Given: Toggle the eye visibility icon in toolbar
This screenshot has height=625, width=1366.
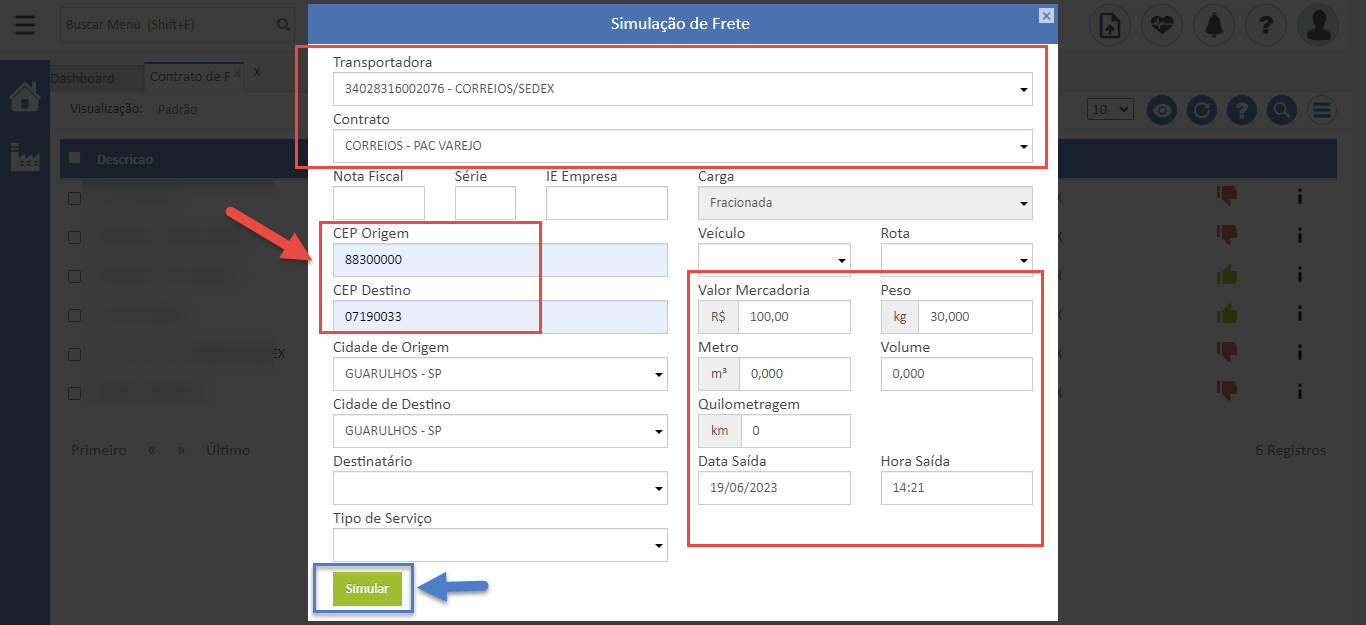Looking at the screenshot, I should 1161,110.
